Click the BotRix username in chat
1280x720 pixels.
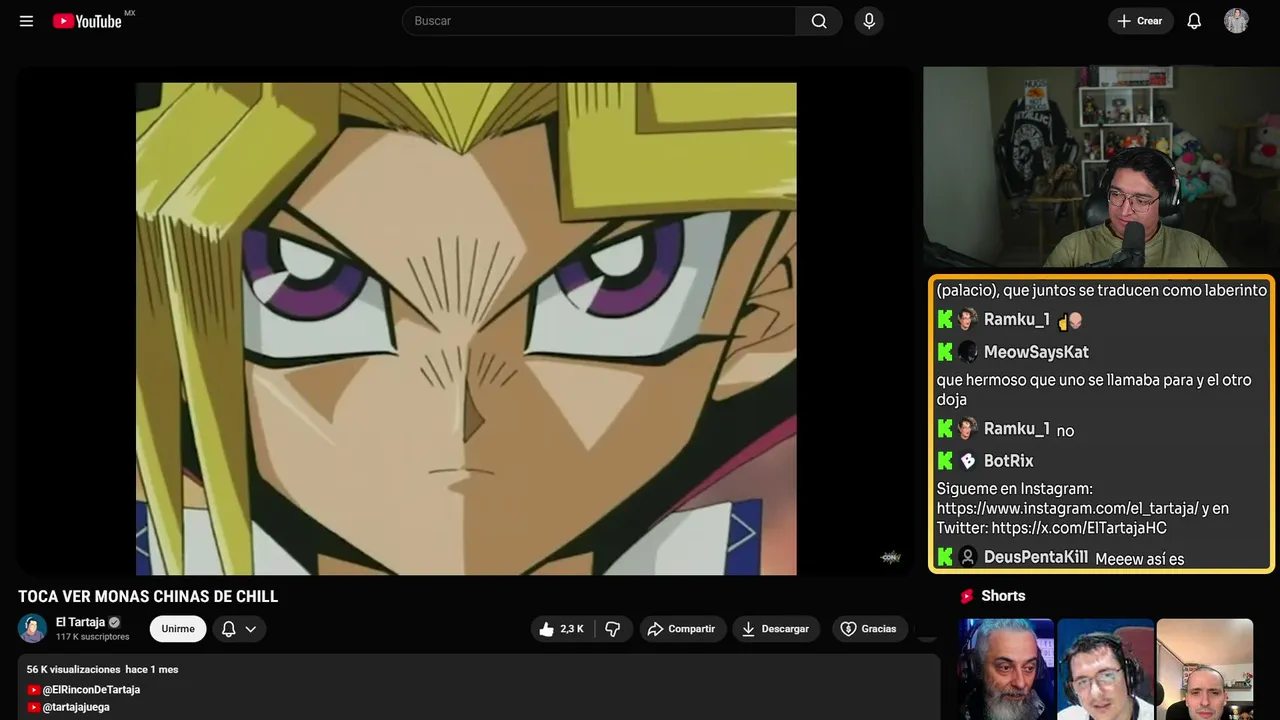(1009, 461)
